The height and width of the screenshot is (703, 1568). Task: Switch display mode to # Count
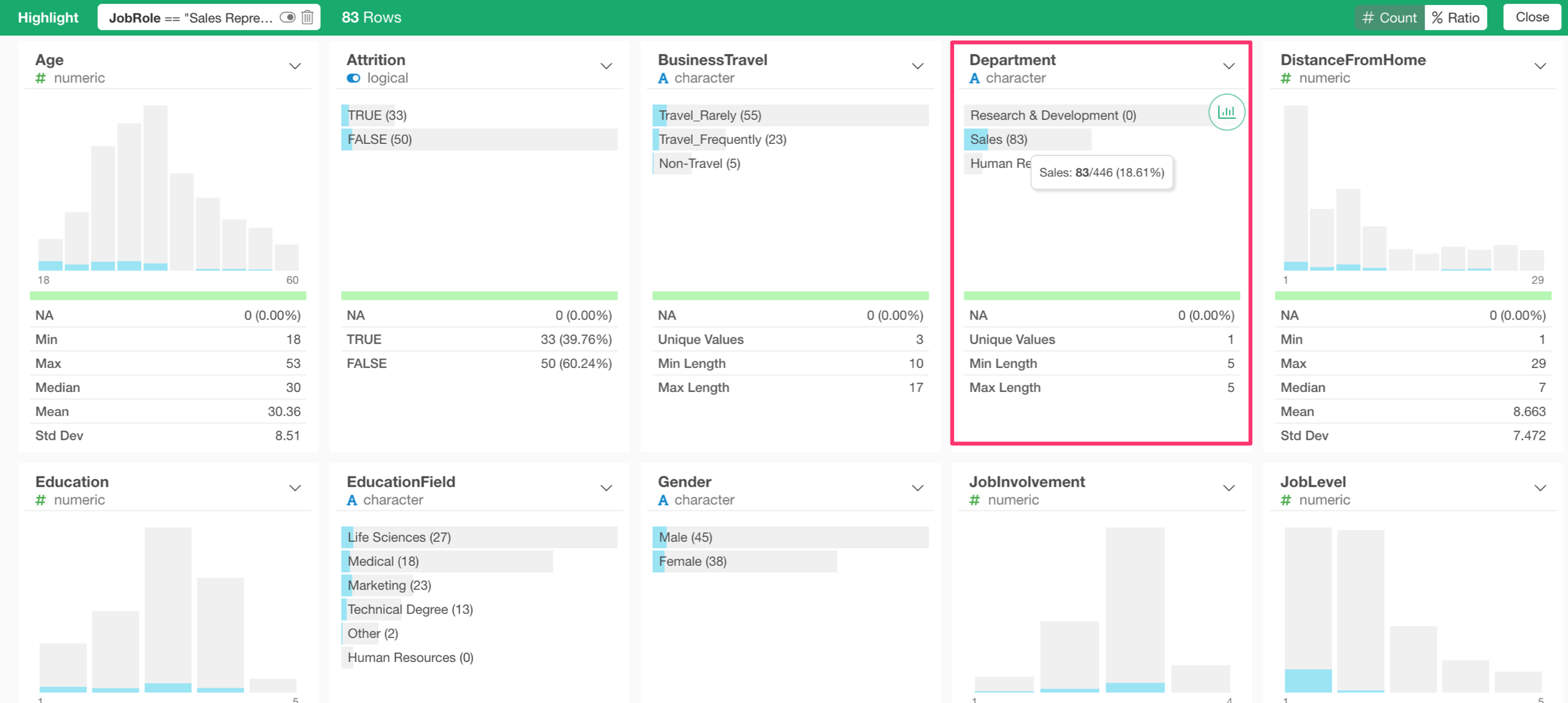pos(1389,17)
